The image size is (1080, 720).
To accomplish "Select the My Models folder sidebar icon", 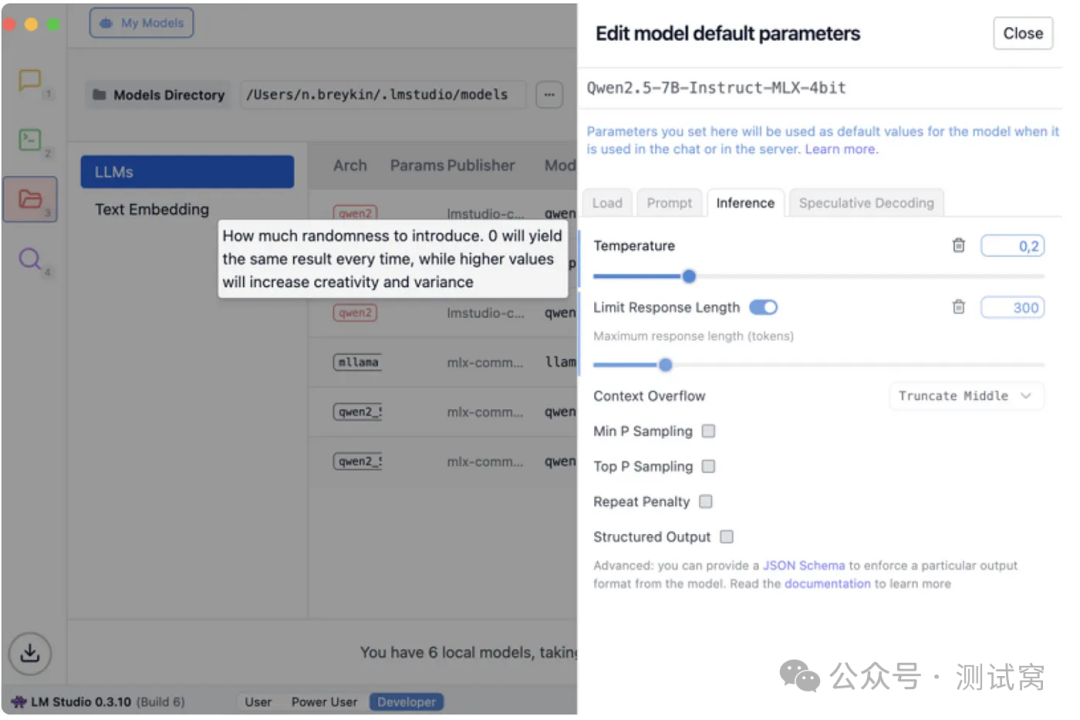I will coord(30,200).
